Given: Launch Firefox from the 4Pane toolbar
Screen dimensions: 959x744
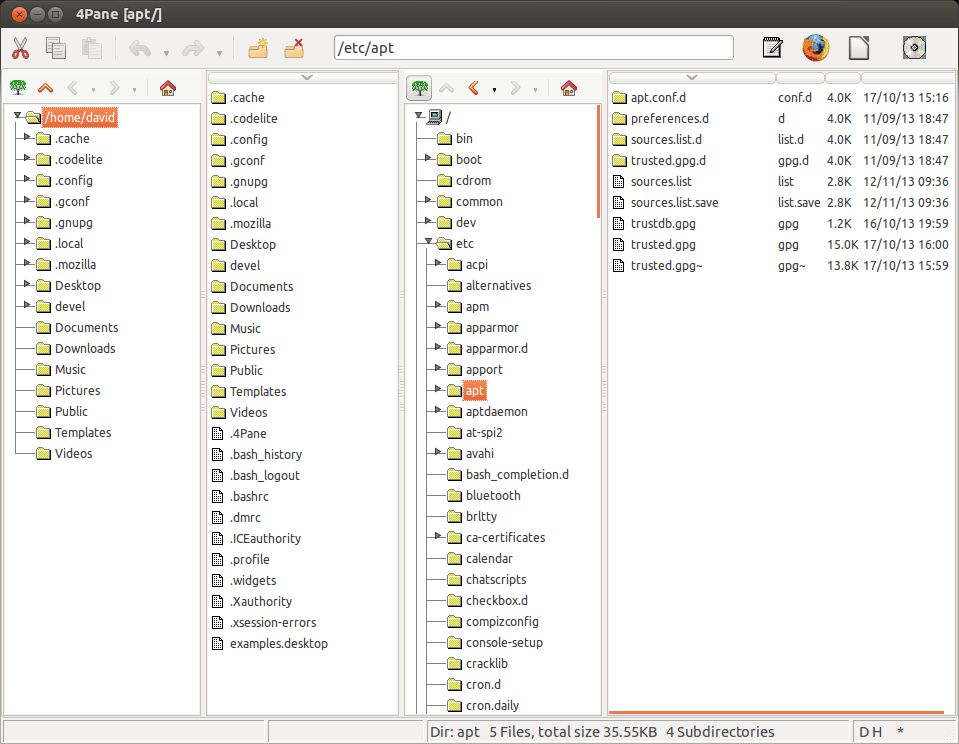Looking at the screenshot, I should click(816, 47).
